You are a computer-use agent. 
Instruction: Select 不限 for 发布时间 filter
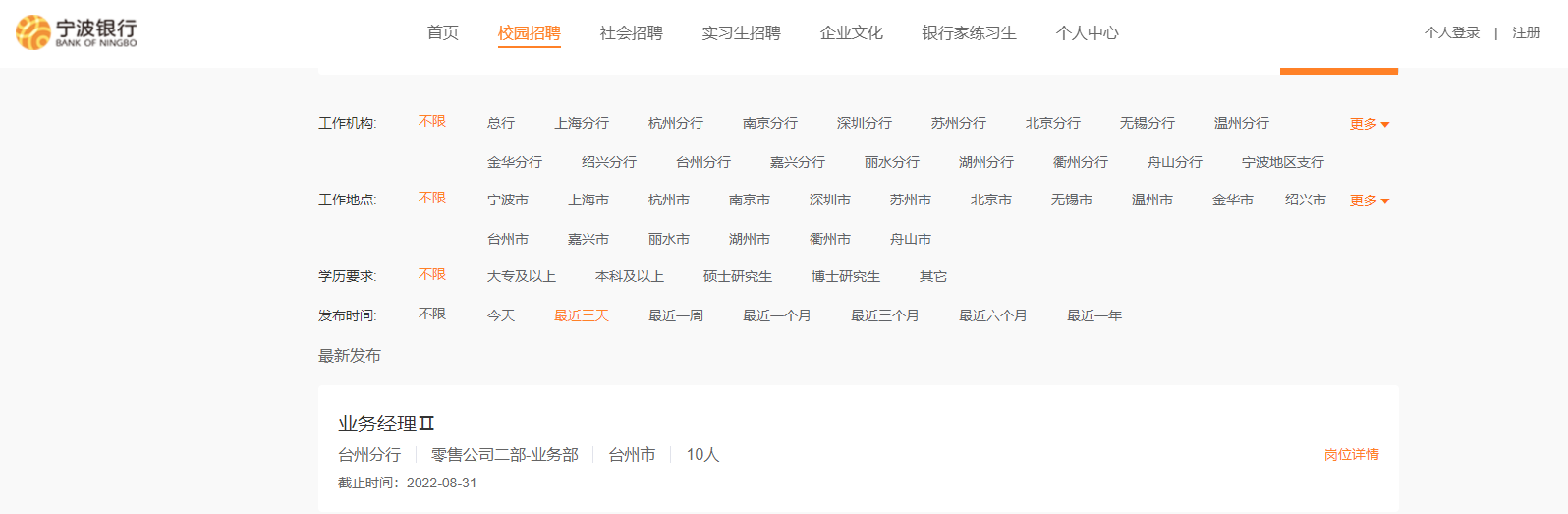click(x=432, y=314)
